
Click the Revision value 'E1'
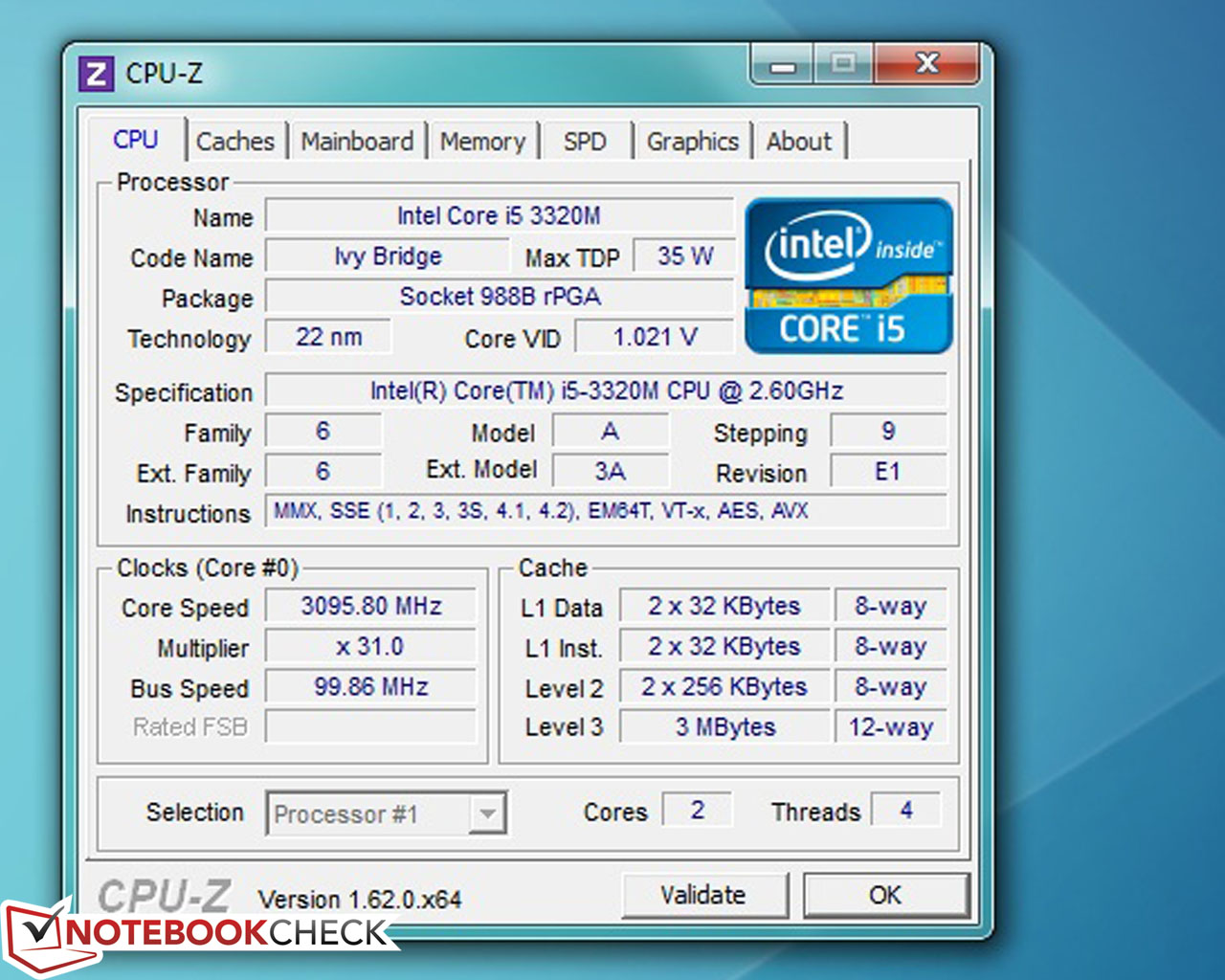[889, 472]
